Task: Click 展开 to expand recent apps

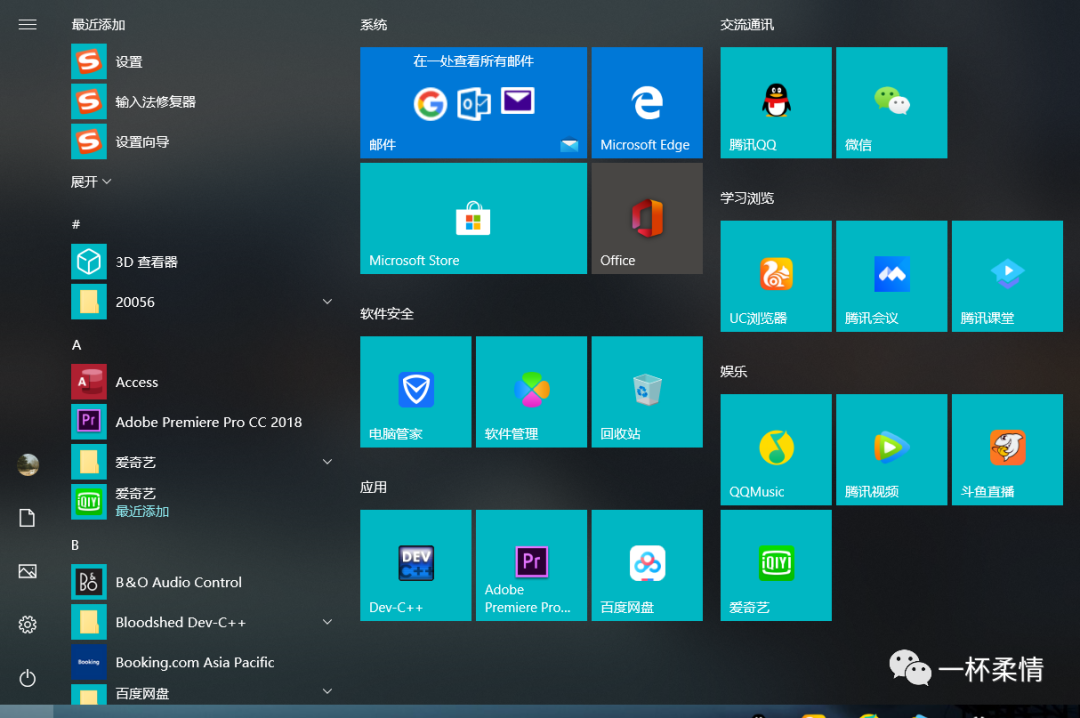Action: point(90,182)
